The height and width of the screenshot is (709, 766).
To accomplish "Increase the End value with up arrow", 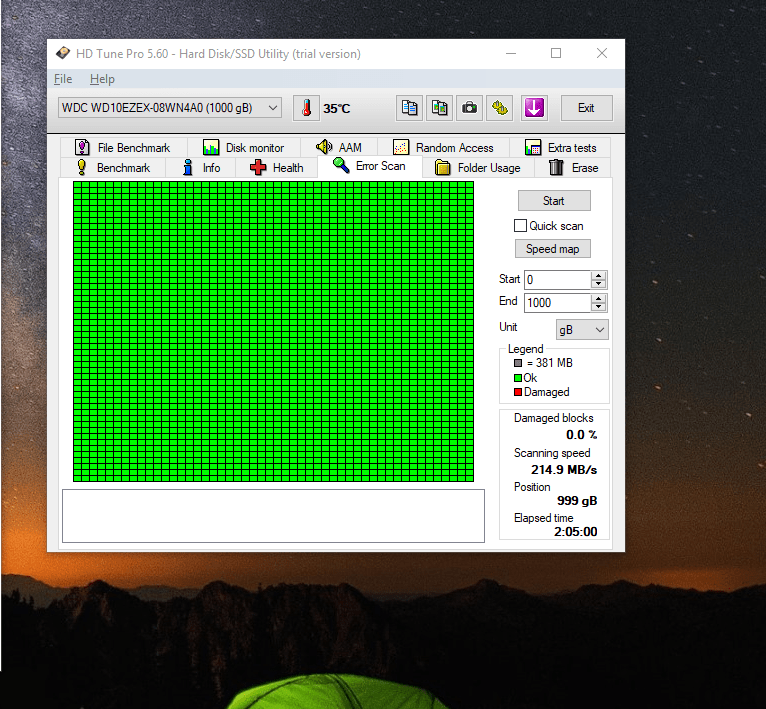I will pyautogui.click(x=598, y=299).
